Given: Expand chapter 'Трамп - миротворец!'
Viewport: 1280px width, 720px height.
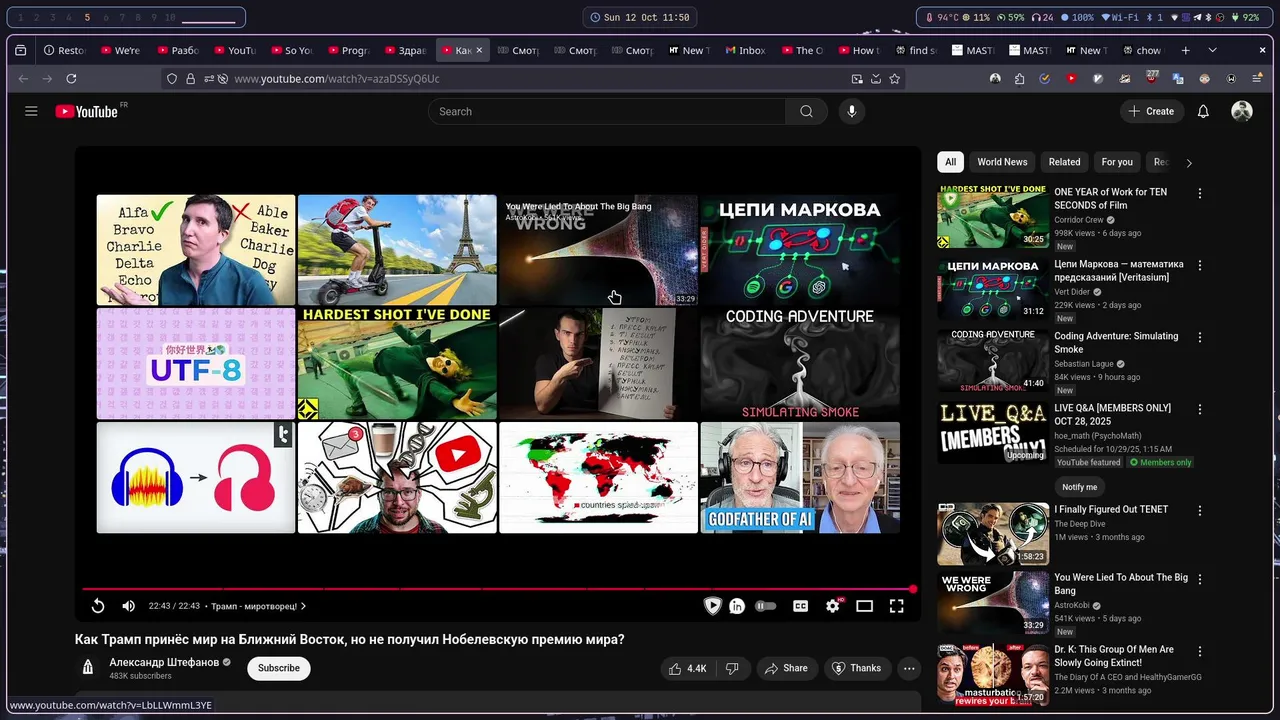Looking at the screenshot, I should tap(258, 606).
